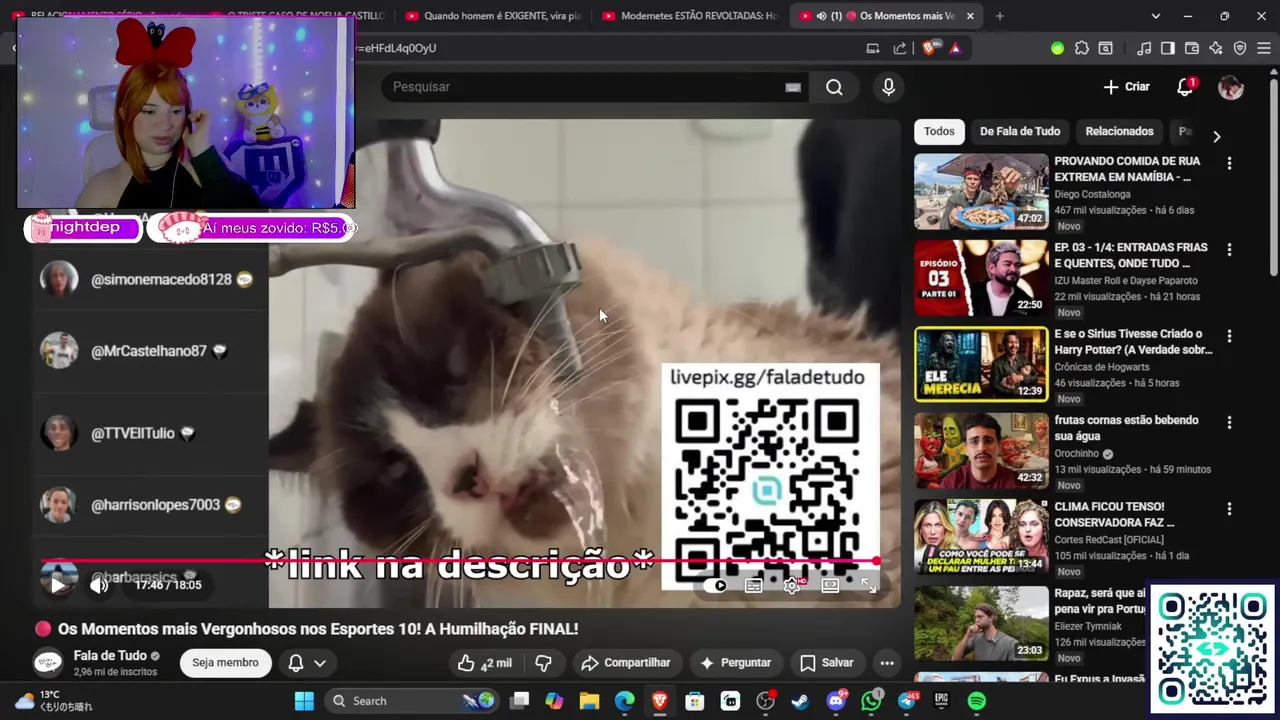Image resolution: width=1280 pixels, height=720 pixels.
Task: Open Brave Wallet icon
Action: pyautogui.click(x=1191, y=48)
